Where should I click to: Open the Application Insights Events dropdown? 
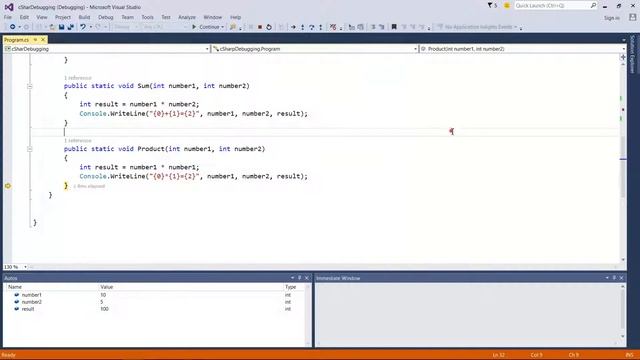(516, 27)
